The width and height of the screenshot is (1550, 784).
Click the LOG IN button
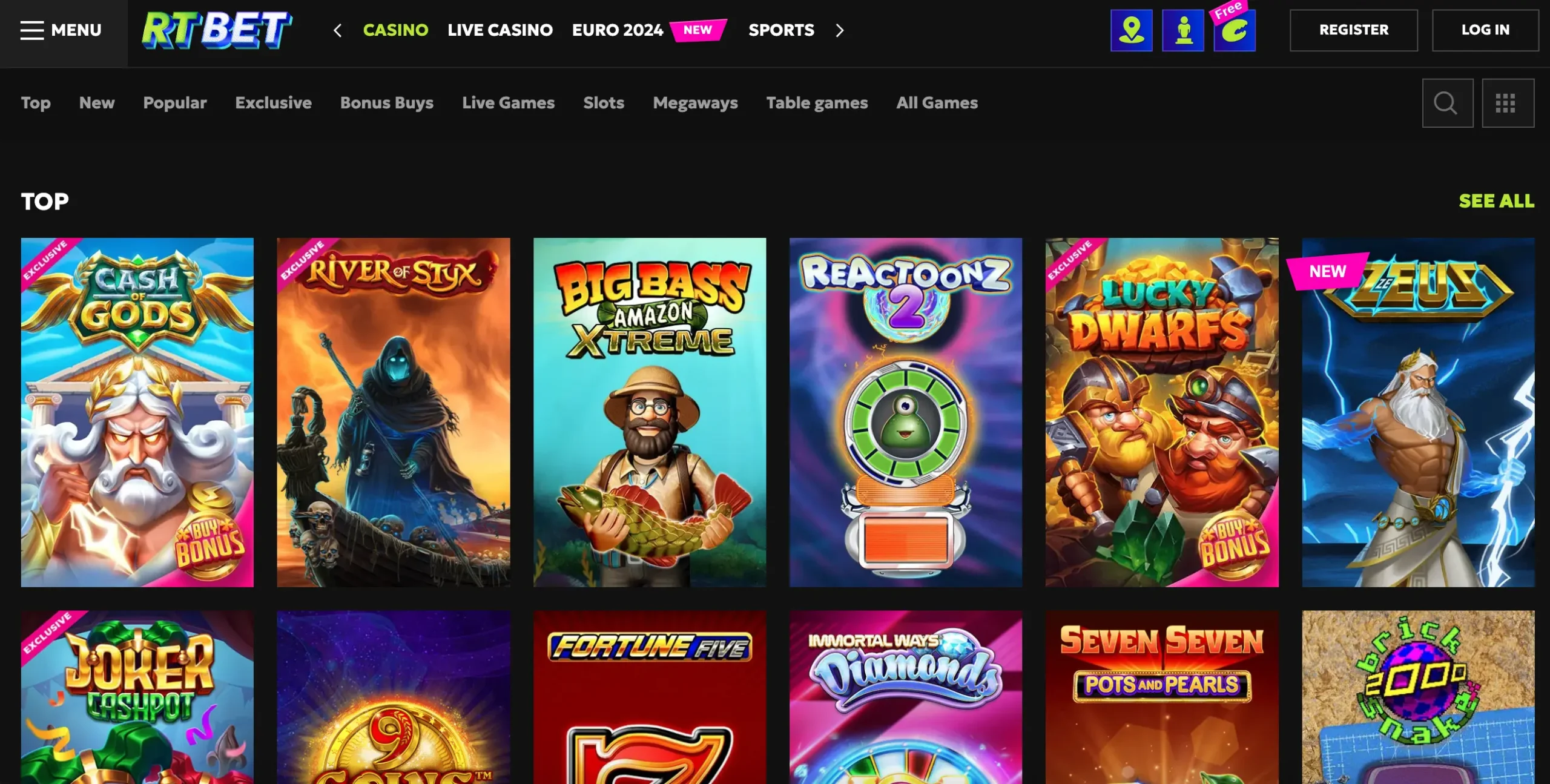click(x=1485, y=30)
